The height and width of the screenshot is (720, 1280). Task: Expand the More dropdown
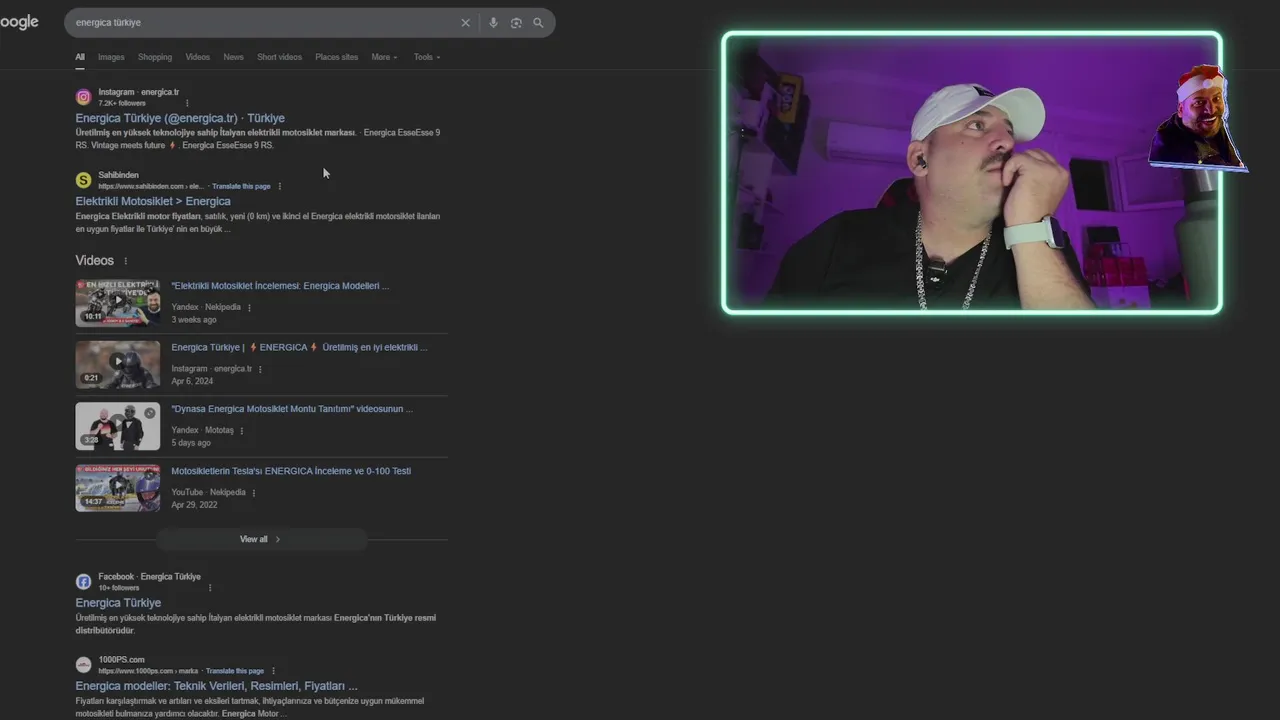pyautogui.click(x=384, y=57)
